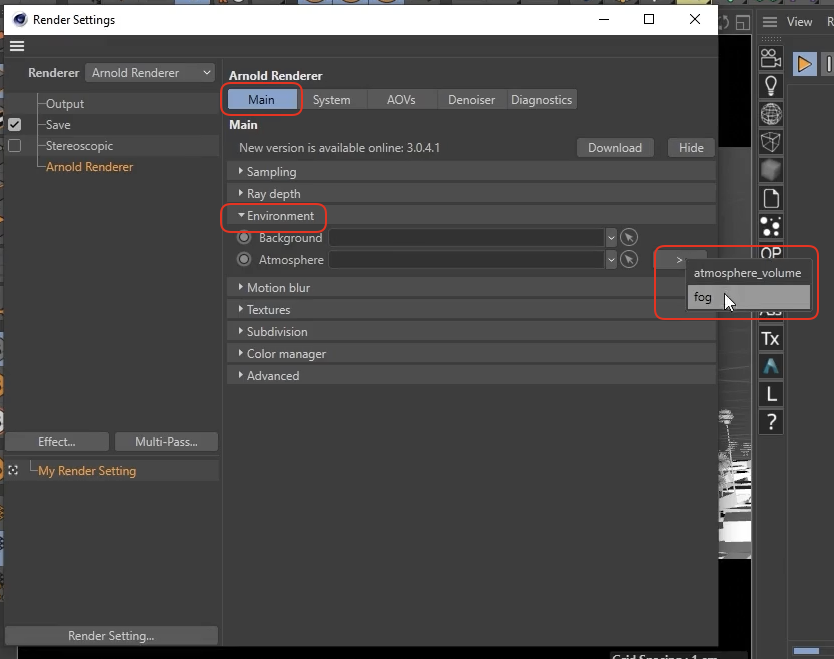Select Arnold Renderer in the settings tree
The height and width of the screenshot is (659, 834).
89,166
